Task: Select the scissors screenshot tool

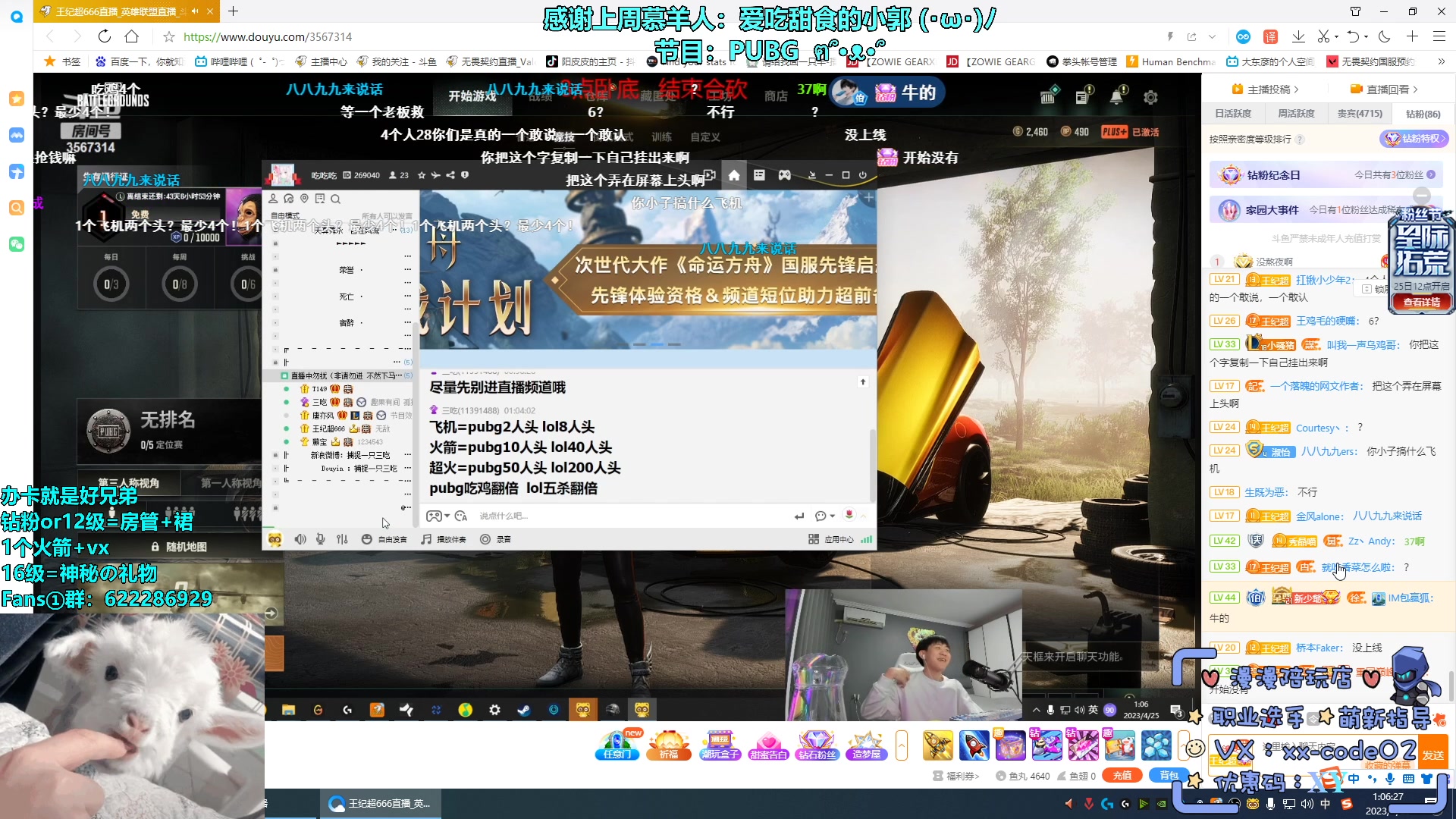Action: pos(1323,36)
